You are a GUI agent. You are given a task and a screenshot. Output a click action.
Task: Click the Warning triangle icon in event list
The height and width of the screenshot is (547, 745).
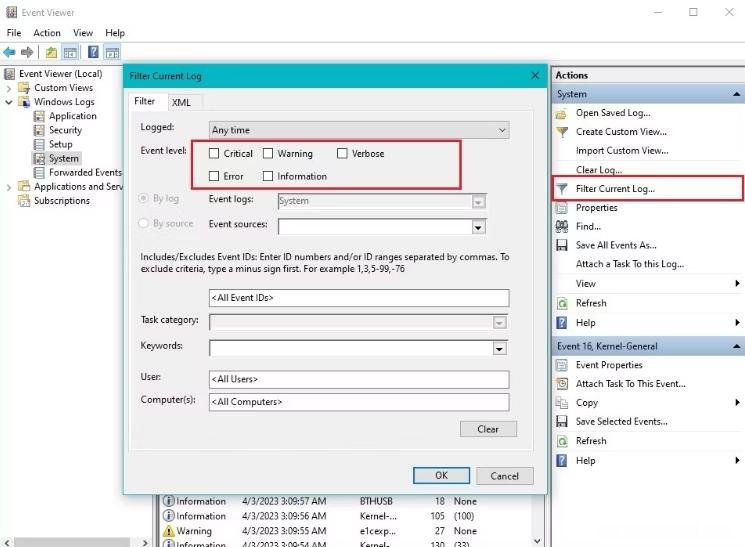[168, 531]
